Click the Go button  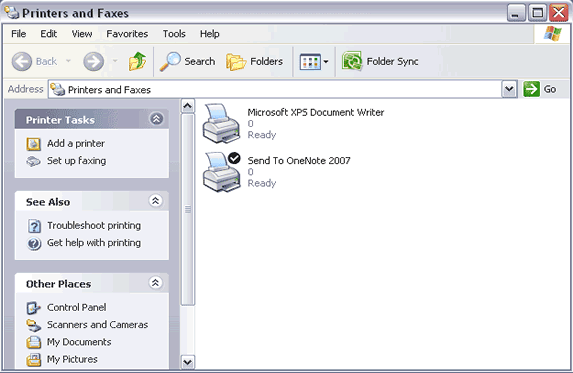[540, 89]
